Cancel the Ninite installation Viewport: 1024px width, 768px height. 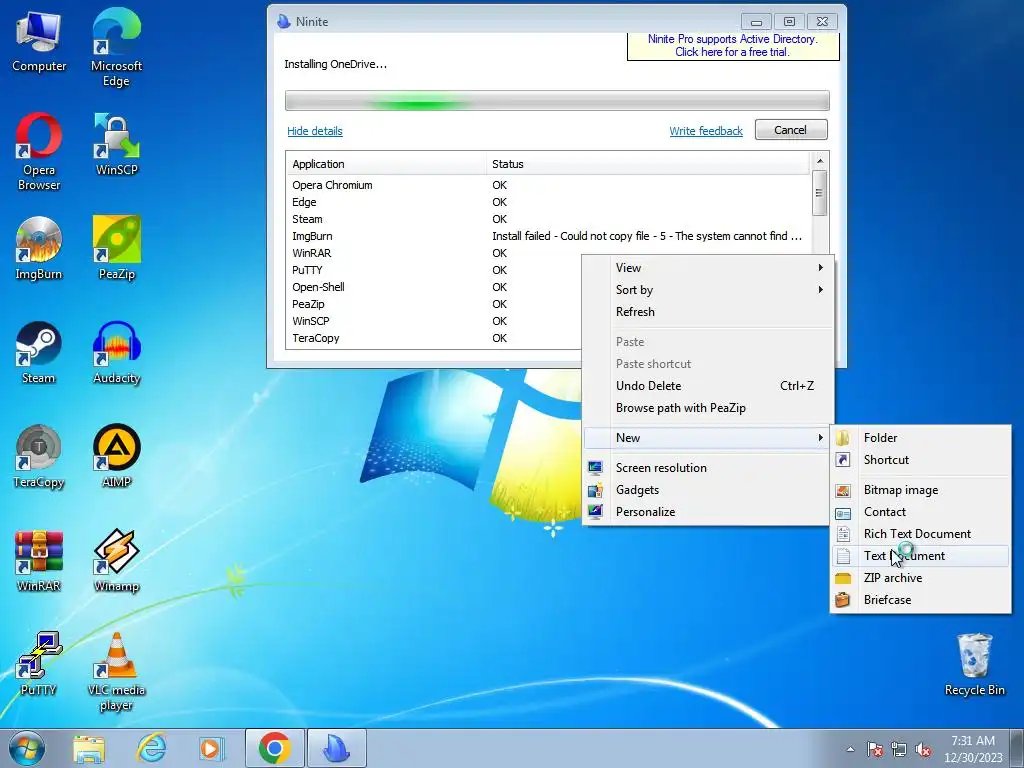click(791, 130)
